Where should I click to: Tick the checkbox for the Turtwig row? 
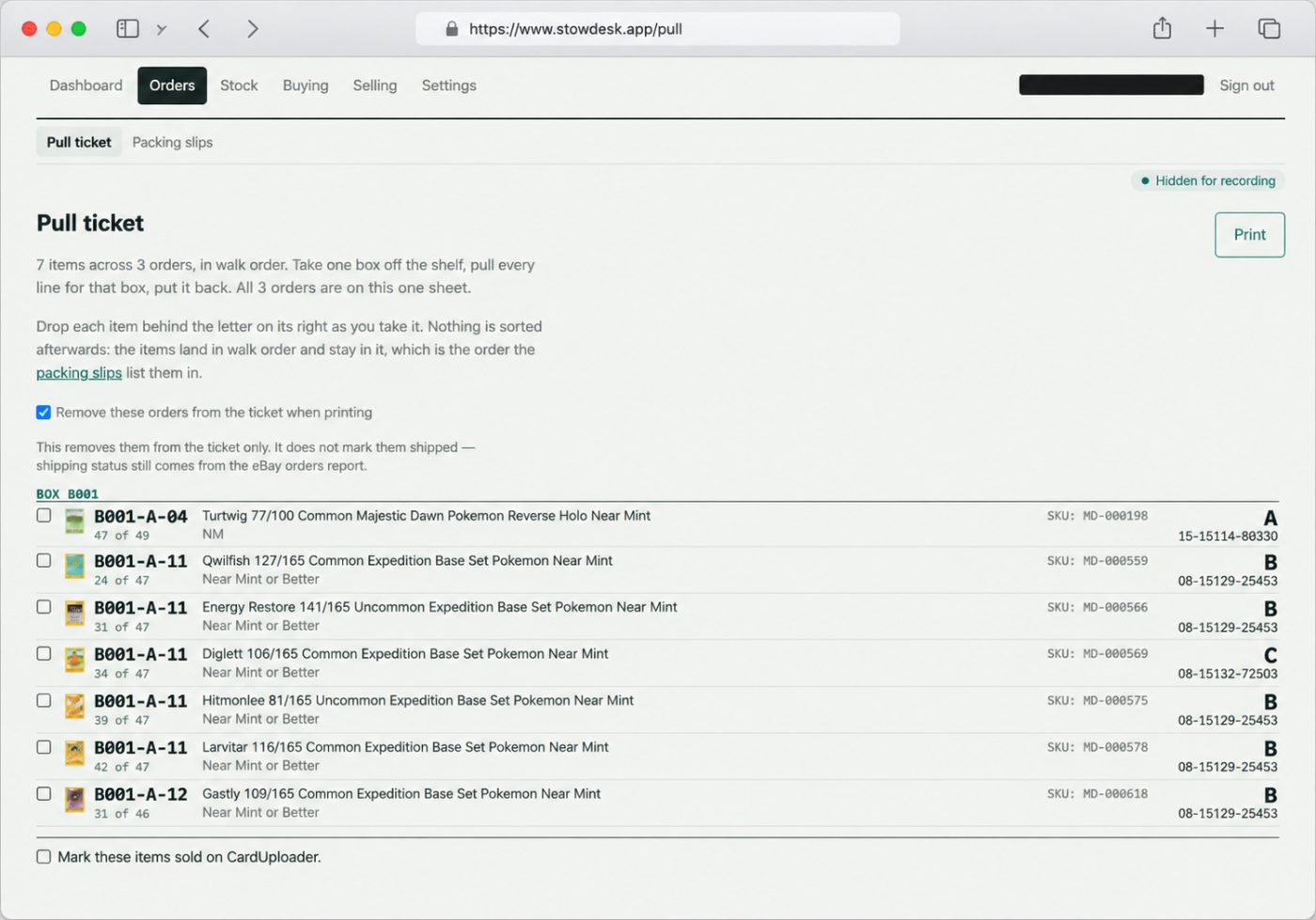click(x=44, y=515)
